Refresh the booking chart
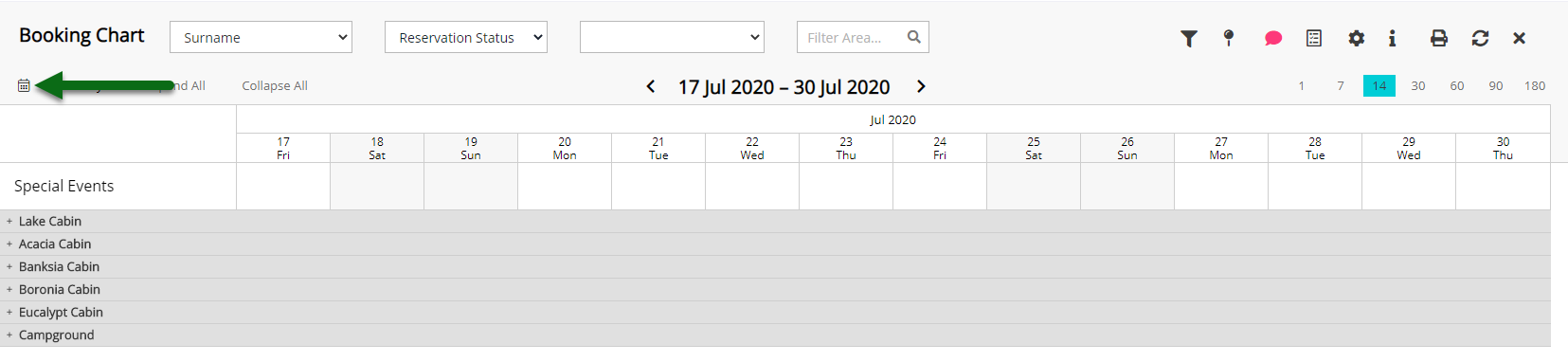The image size is (1568, 362). pyautogui.click(x=1480, y=38)
